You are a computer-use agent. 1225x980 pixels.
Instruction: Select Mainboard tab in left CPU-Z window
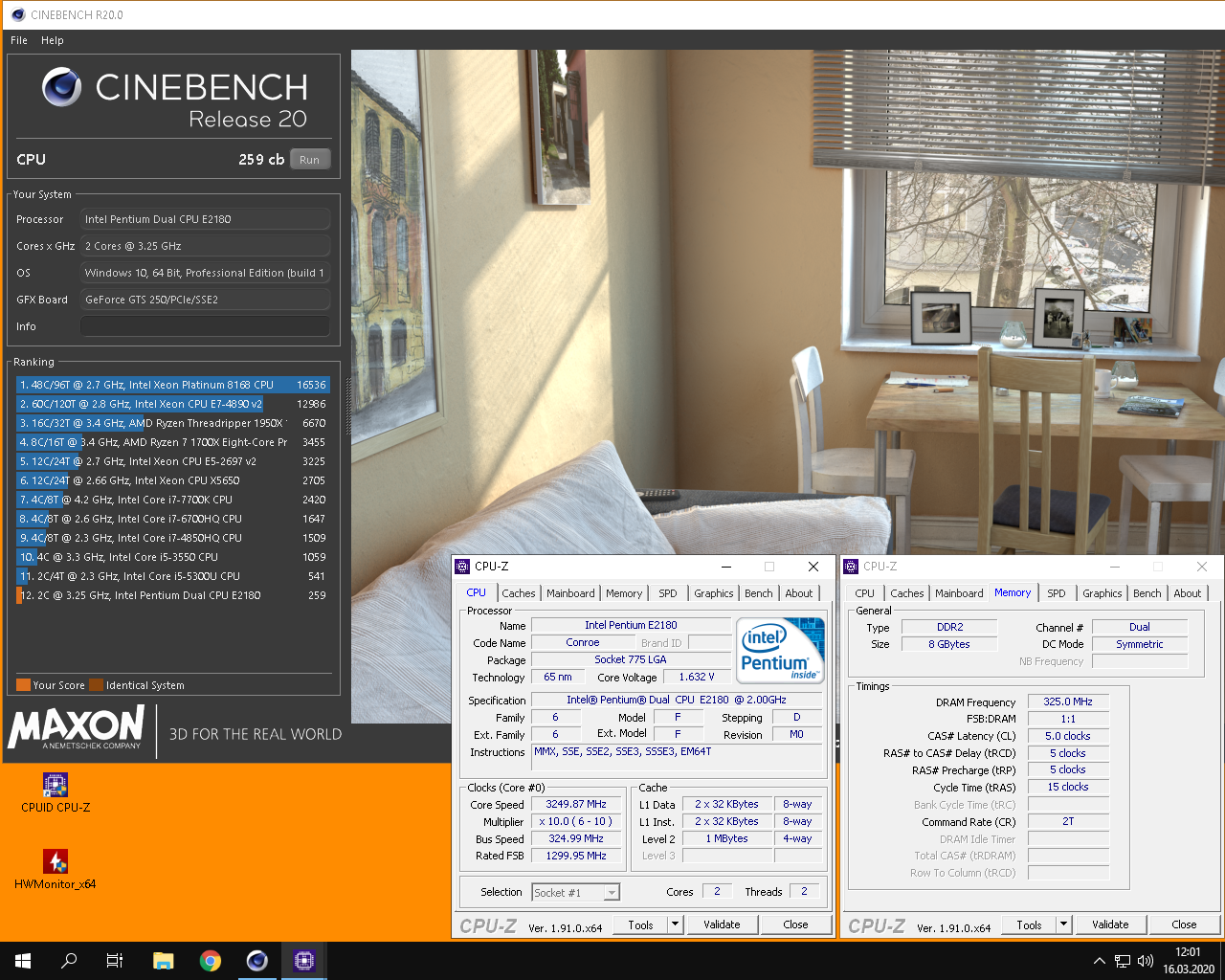click(x=570, y=593)
